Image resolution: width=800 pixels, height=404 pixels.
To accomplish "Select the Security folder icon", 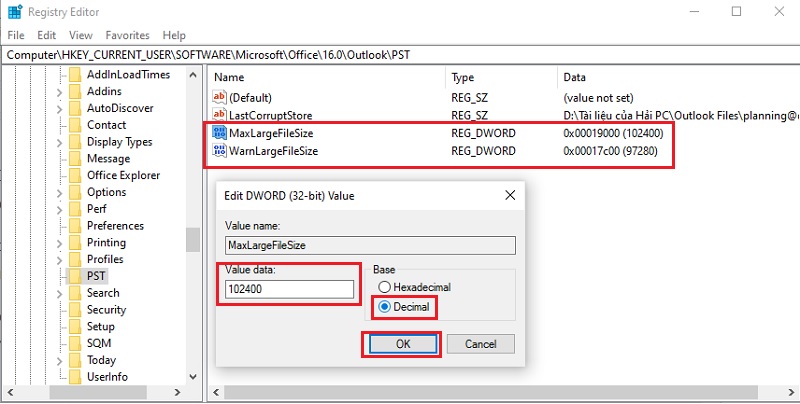I will click(73, 310).
